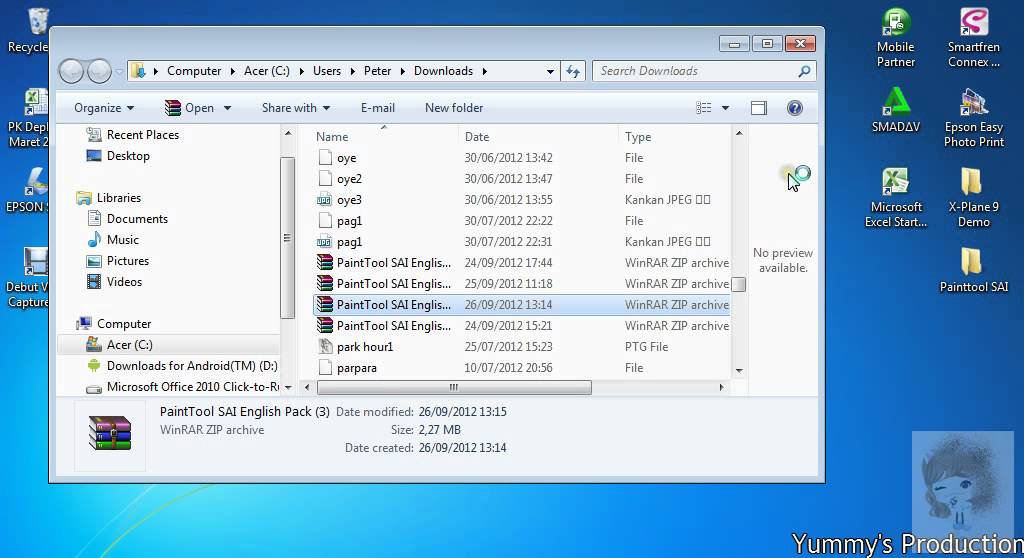The width and height of the screenshot is (1024, 558).
Task: Click the Forward navigation arrow button
Action: (x=99, y=71)
